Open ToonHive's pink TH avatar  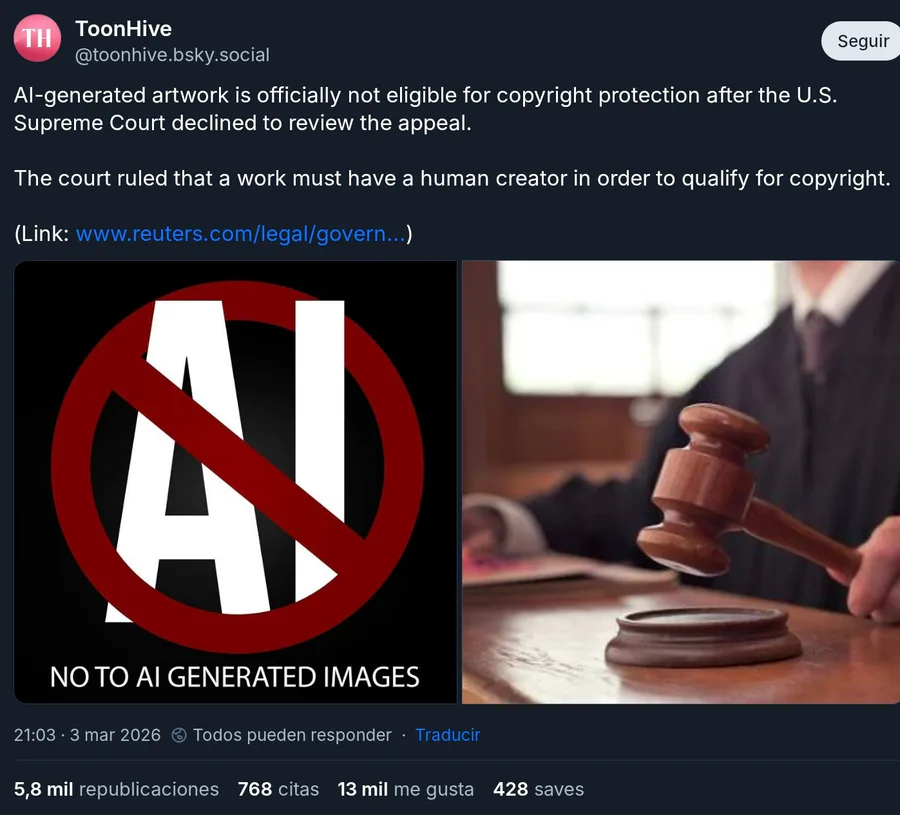click(37, 38)
